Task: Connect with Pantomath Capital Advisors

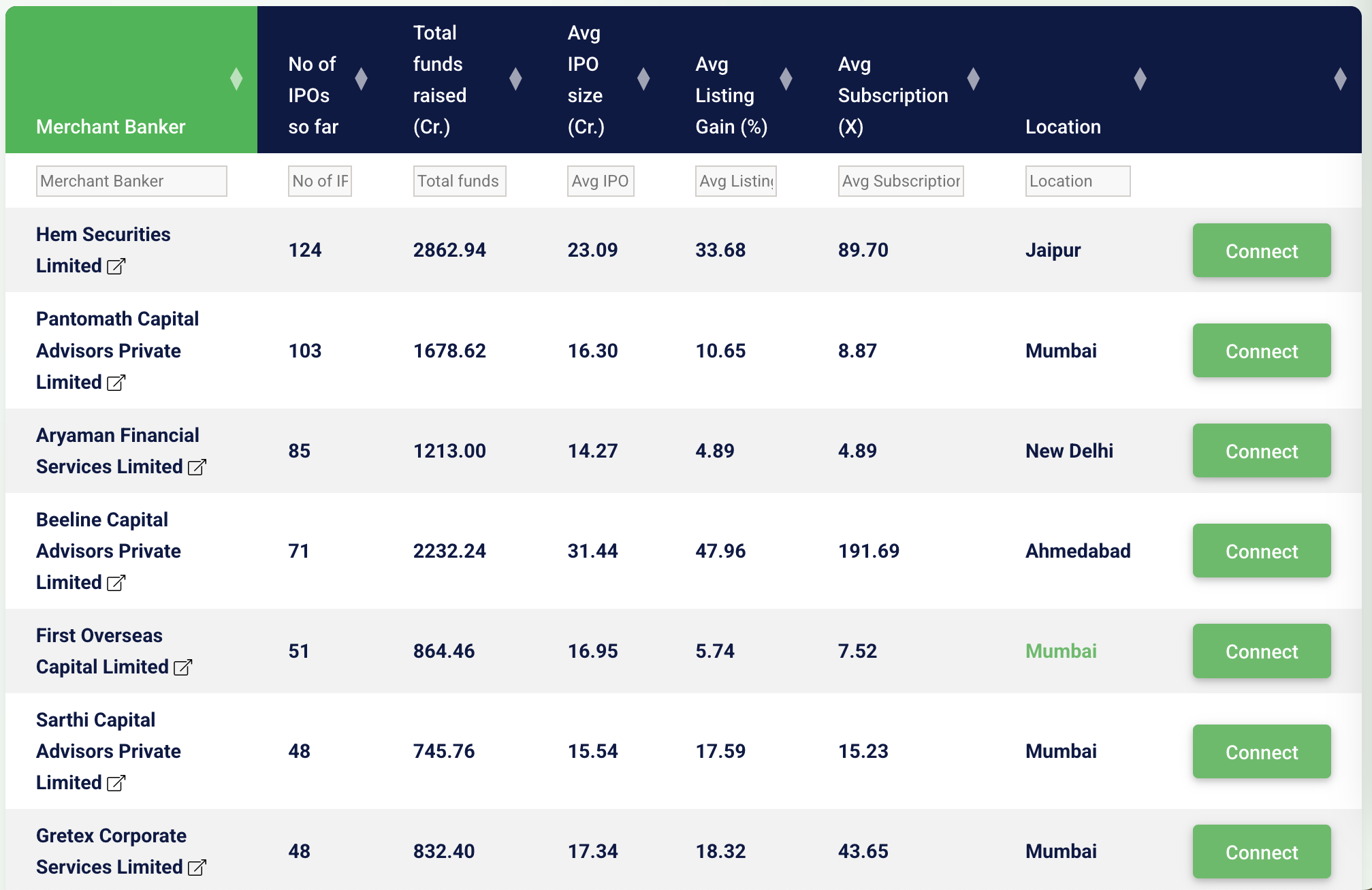Action: pyautogui.click(x=1262, y=351)
